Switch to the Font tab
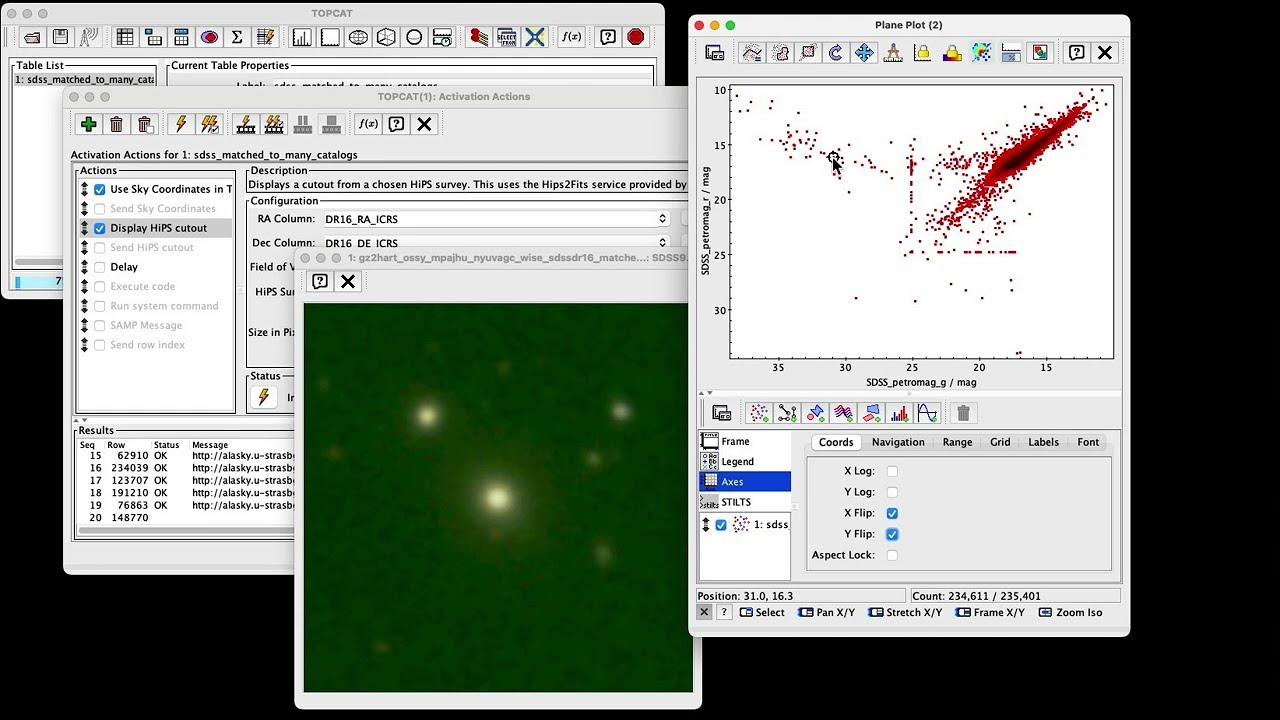This screenshot has height=720, width=1280. pyautogui.click(x=1088, y=442)
